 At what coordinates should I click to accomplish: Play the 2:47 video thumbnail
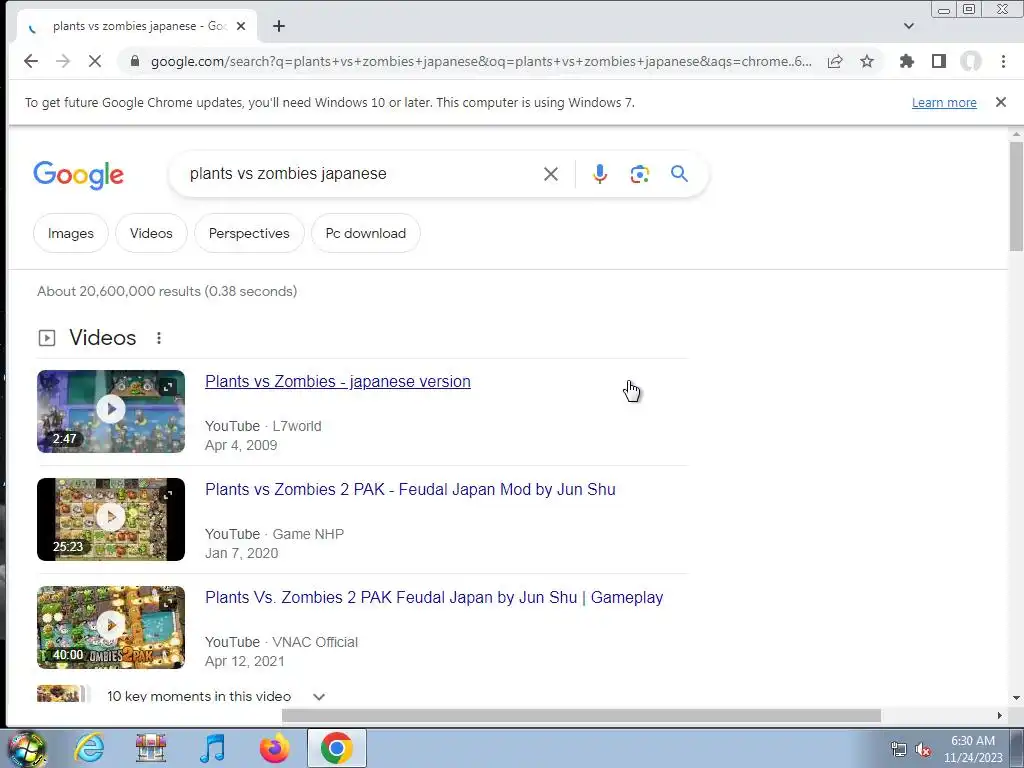[x=111, y=411]
